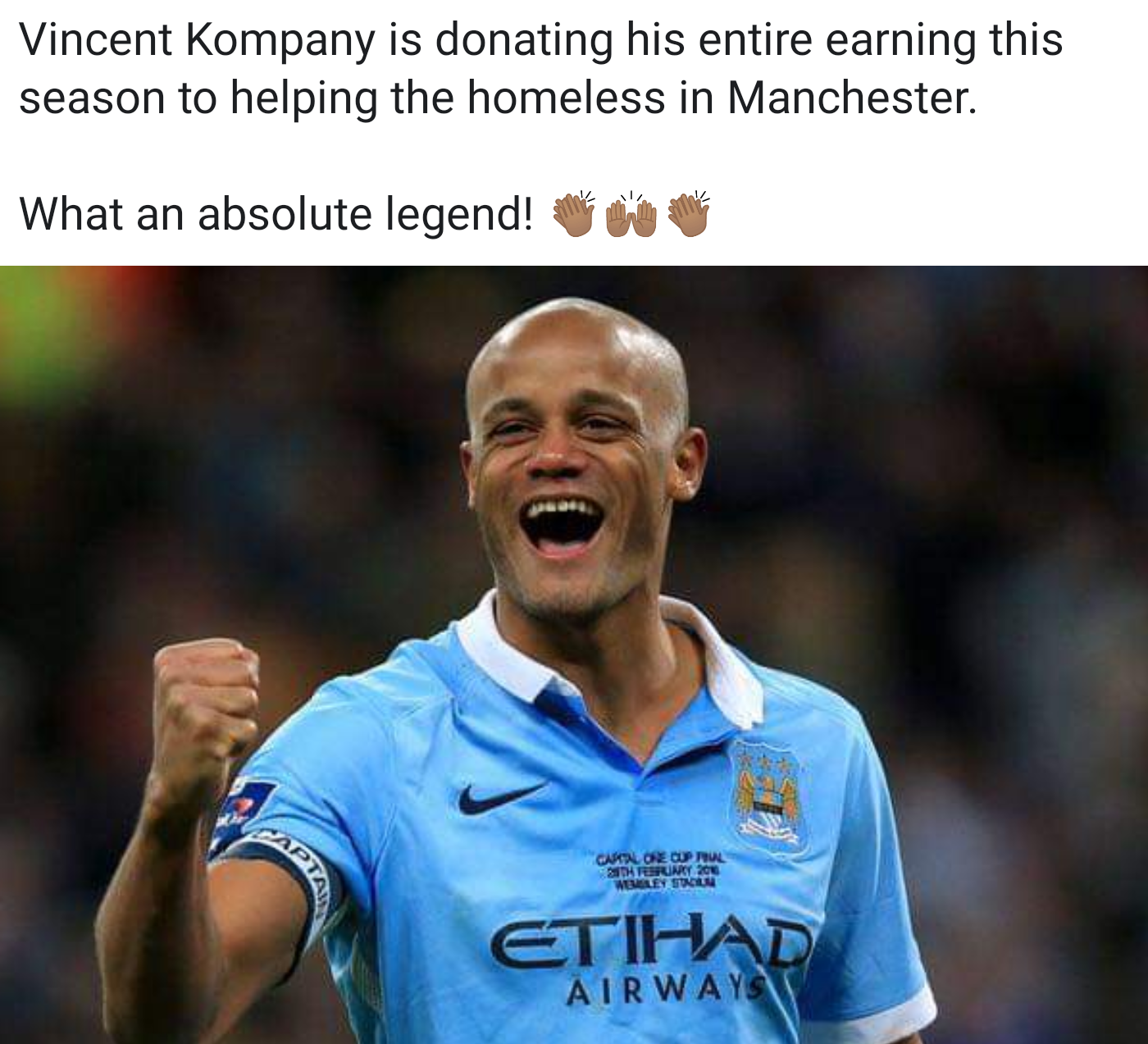
Task: Click the raised hands emoji in the middle
Action: (631, 215)
